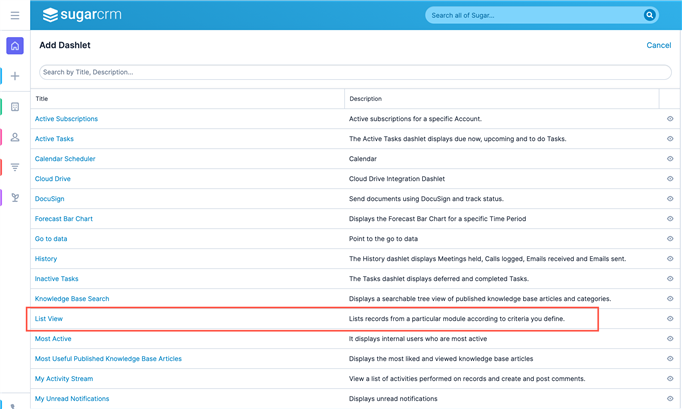The image size is (682, 409).
Task: Open the Accounts building sidebar icon
Action: point(15,107)
